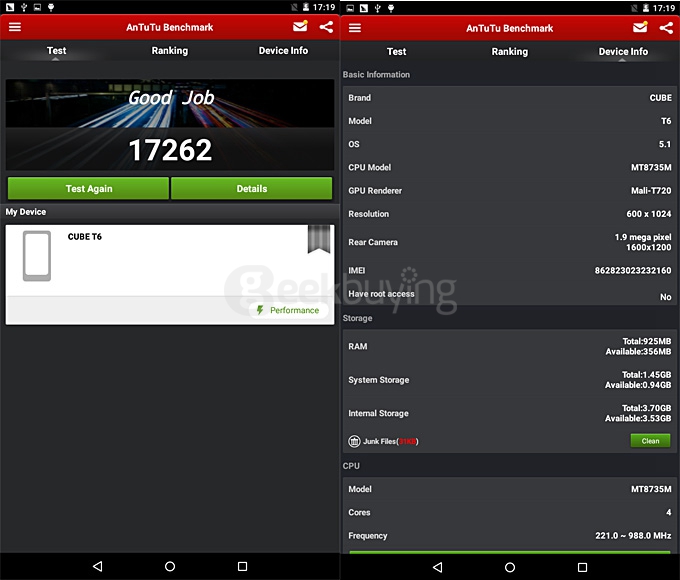Image resolution: width=680 pixels, height=580 pixels.
Task: Tap the junk files trash icon
Action: pyautogui.click(x=354, y=441)
